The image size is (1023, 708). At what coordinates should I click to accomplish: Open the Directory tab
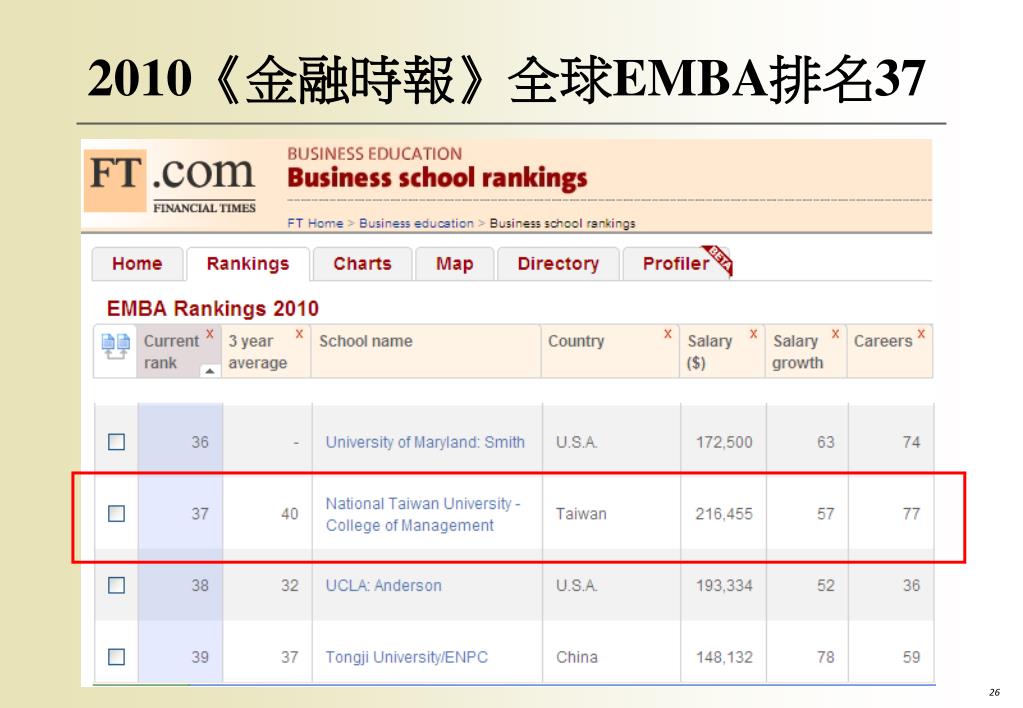point(558,264)
